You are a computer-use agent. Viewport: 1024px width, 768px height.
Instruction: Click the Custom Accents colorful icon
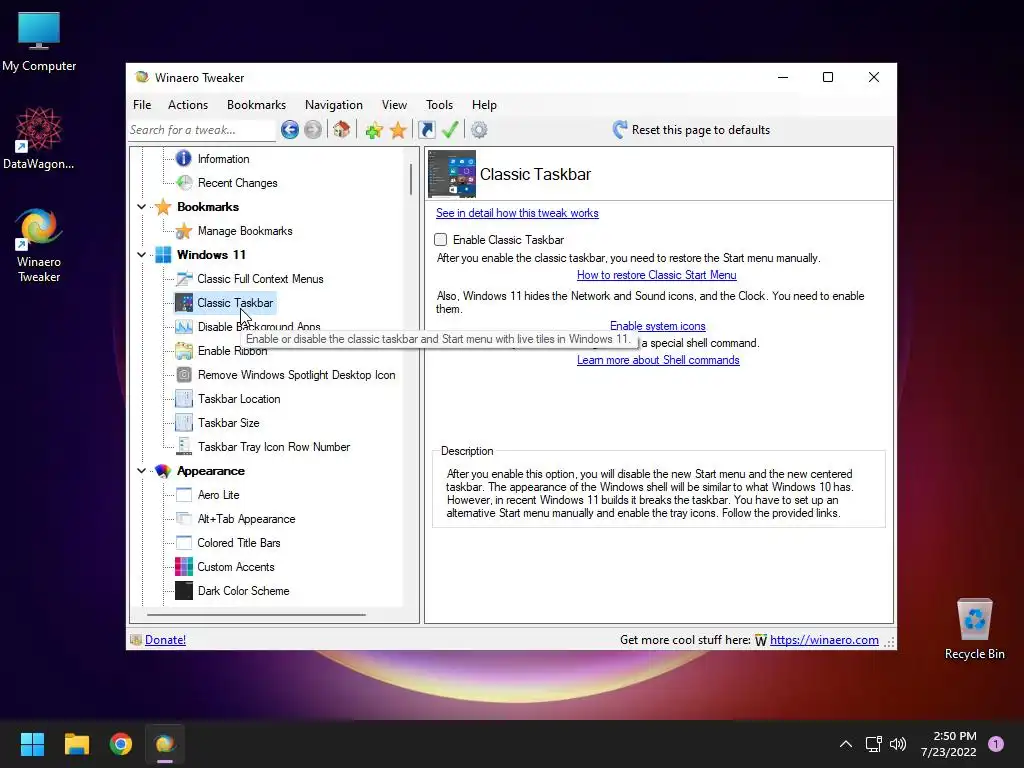tap(184, 567)
